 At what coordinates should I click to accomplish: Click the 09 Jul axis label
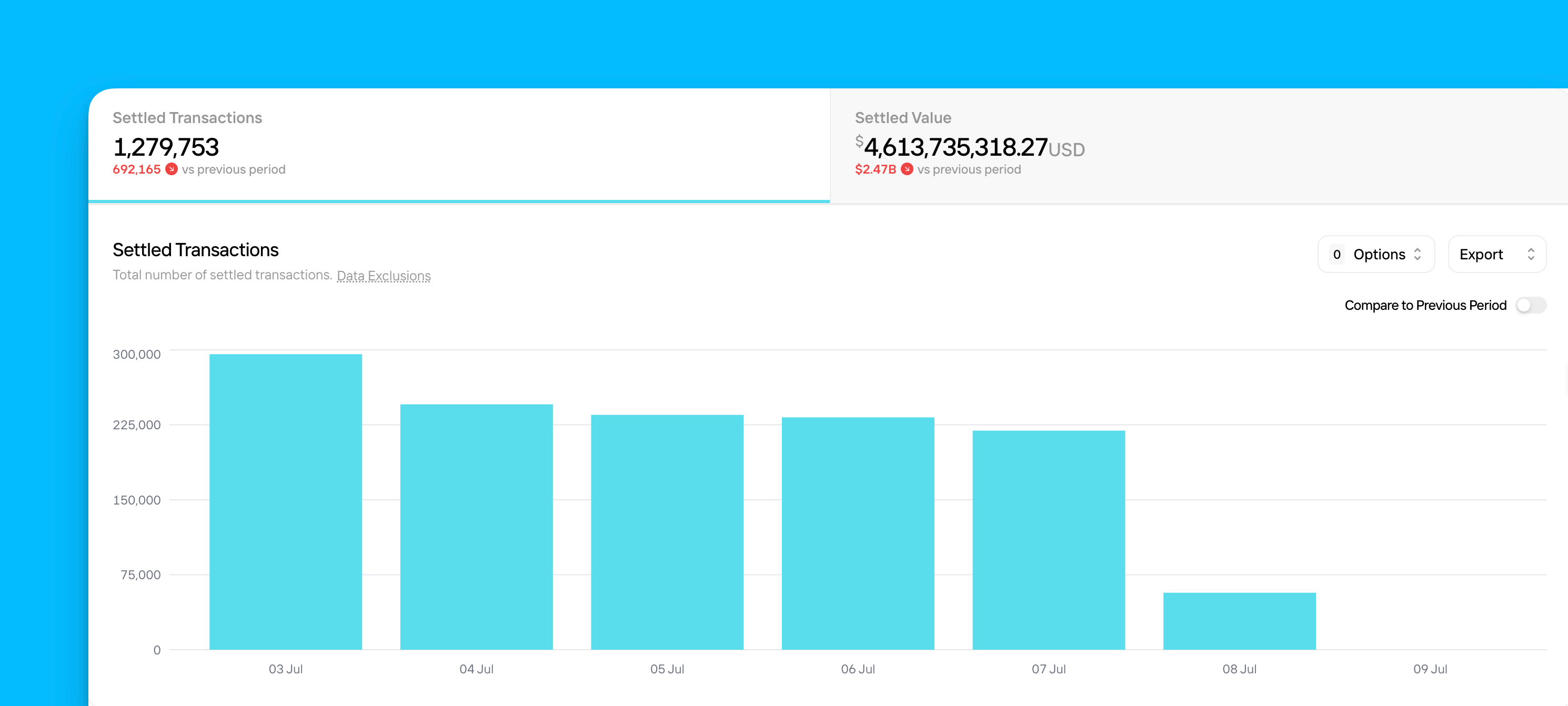point(1430,669)
